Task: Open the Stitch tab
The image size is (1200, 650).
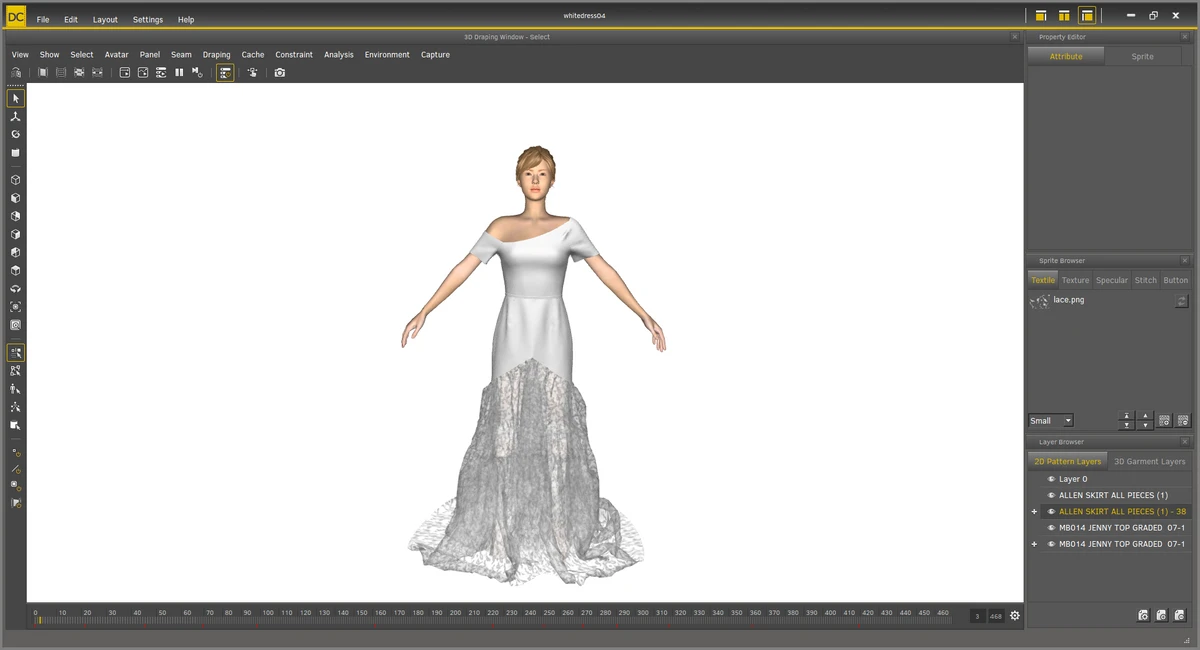Action: click(x=1146, y=280)
